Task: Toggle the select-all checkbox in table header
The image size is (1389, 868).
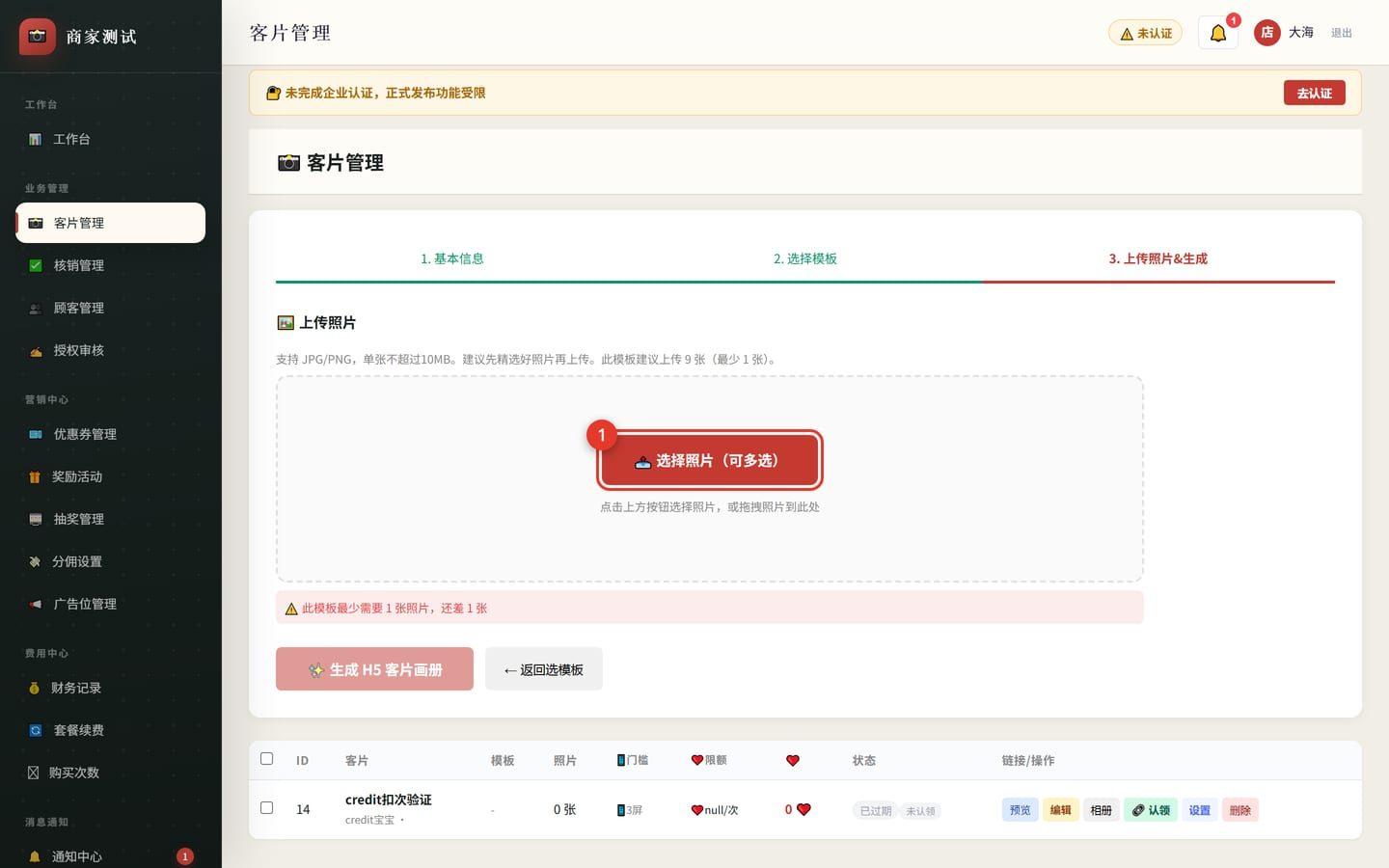Action: [x=266, y=759]
